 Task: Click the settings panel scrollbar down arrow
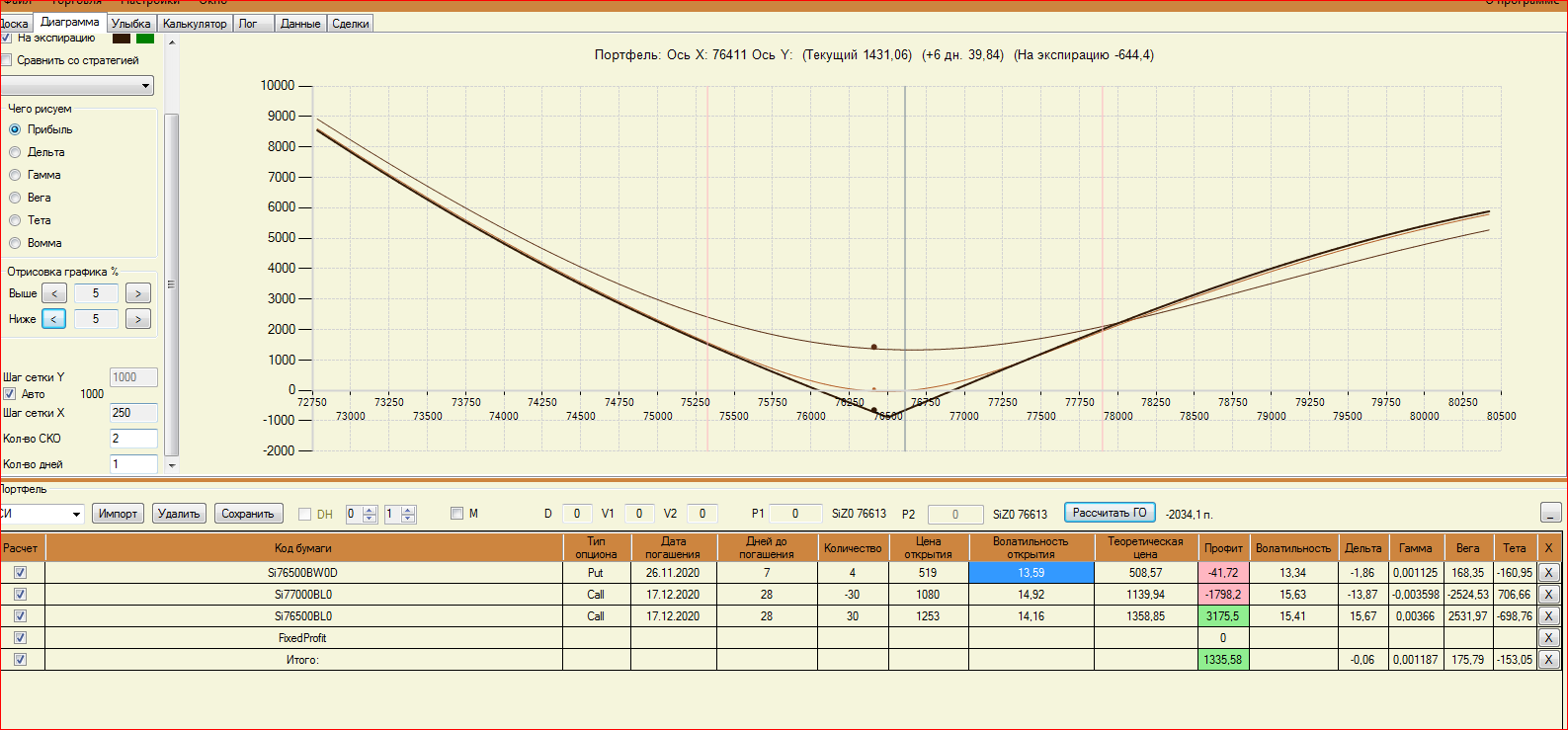coord(172,465)
